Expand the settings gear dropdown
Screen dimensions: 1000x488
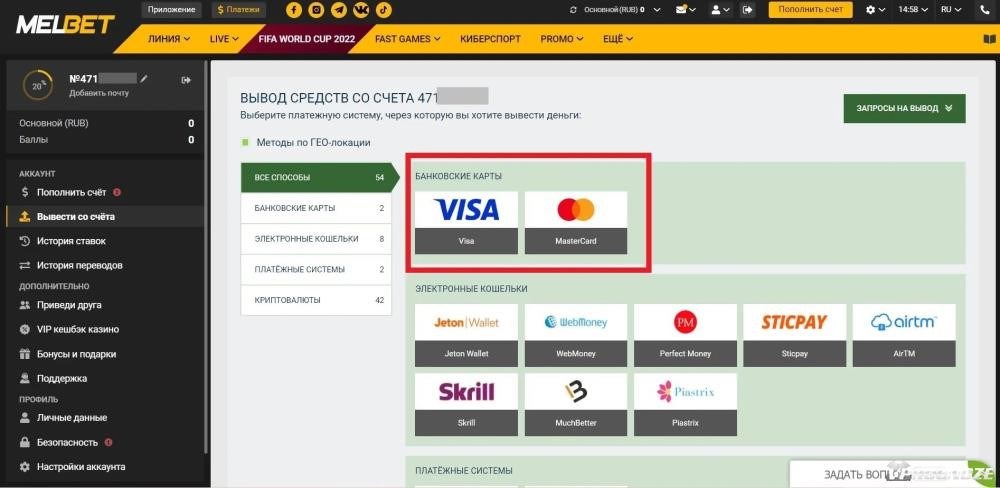pyautogui.click(x=875, y=10)
